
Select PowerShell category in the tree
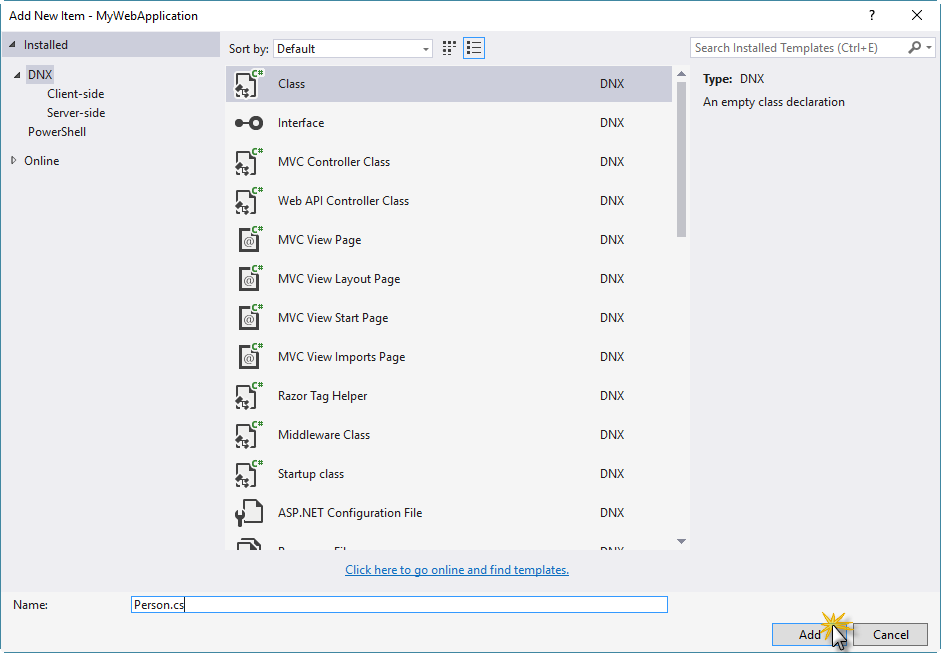pos(57,132)
